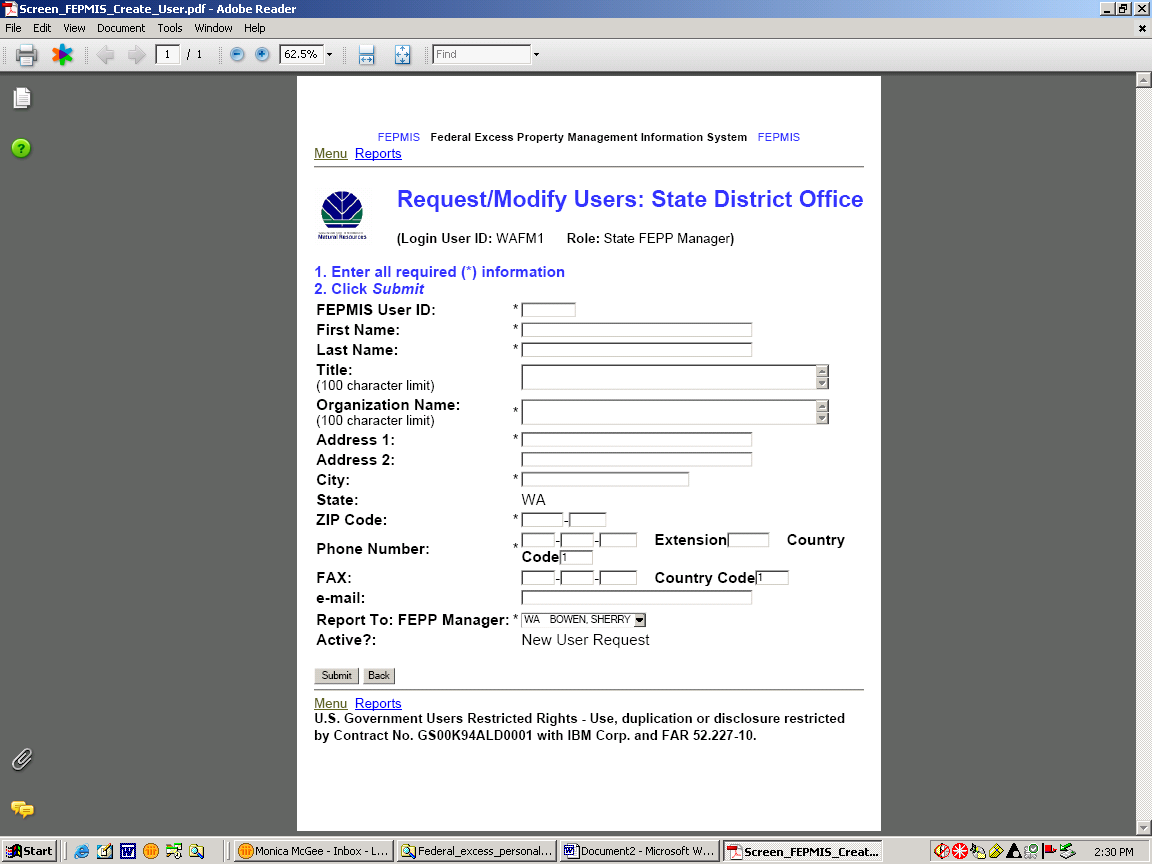Click the red asterisk system tray icon
Viewport: 1152px width, 864px height.
click(960, 852)
